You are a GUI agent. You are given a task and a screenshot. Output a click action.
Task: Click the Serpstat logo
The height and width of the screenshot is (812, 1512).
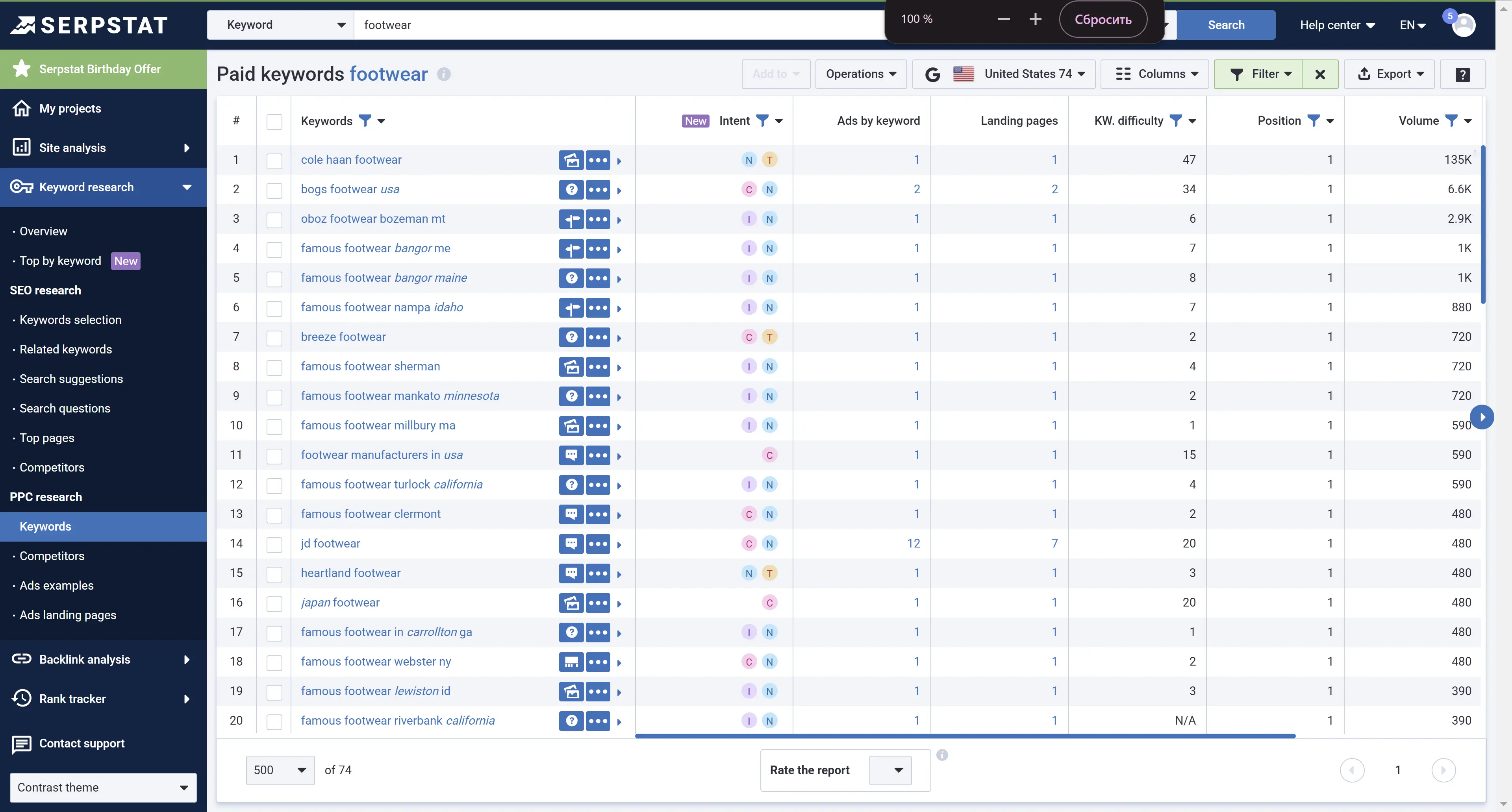point(89,25)
